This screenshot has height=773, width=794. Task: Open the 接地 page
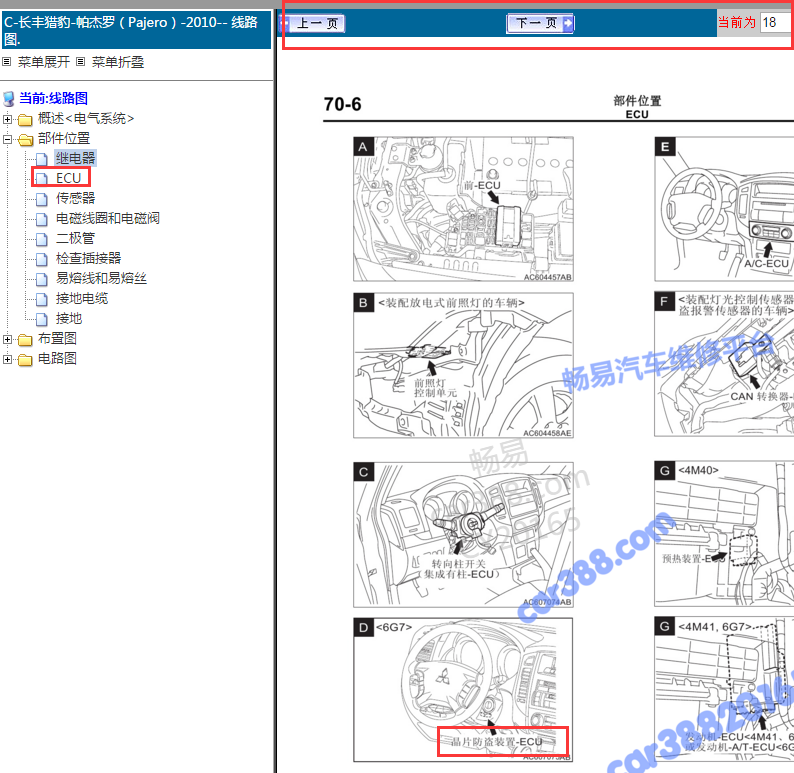pos(69,318)
